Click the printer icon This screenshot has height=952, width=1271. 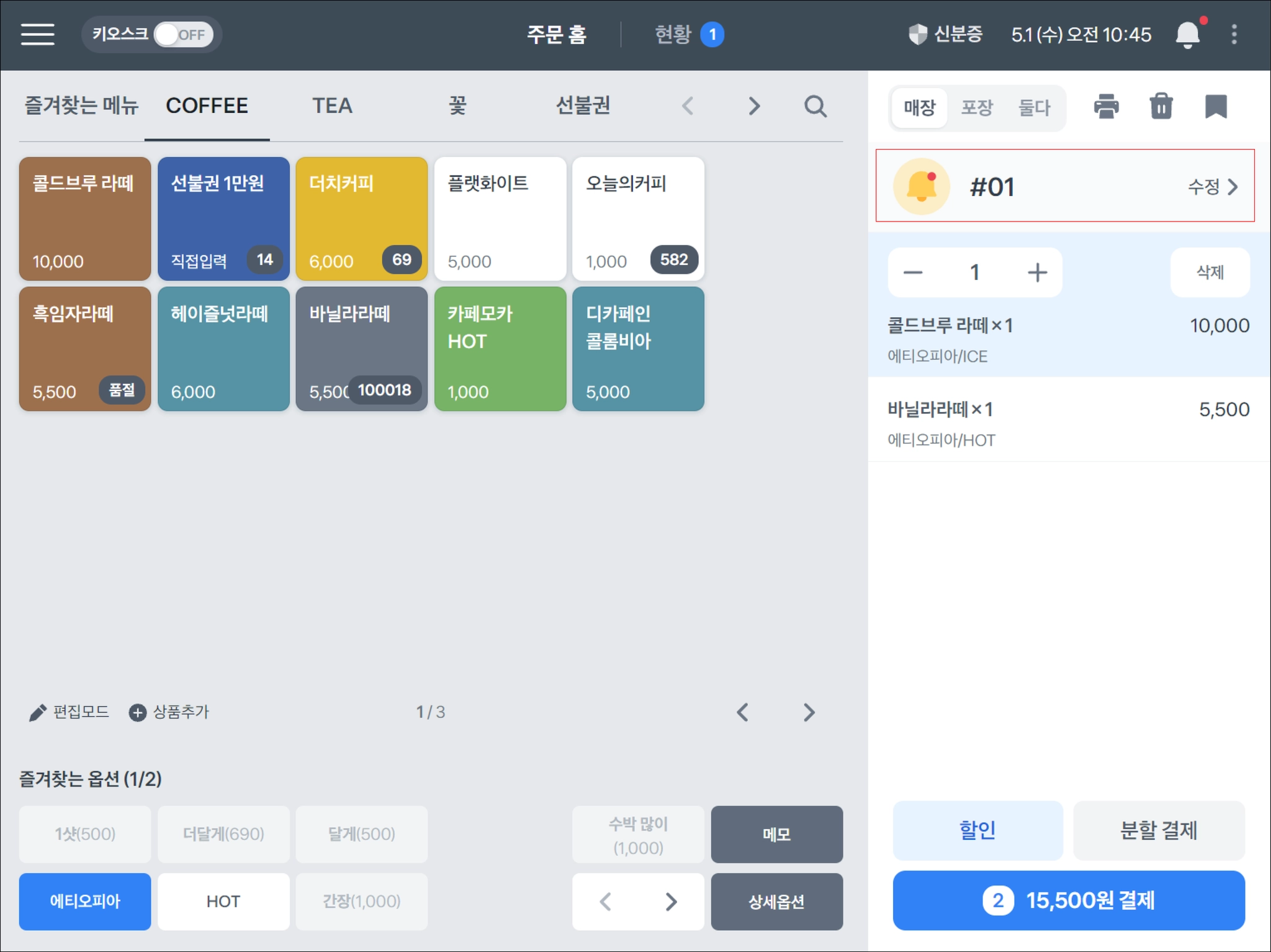tap(1106, 107)
